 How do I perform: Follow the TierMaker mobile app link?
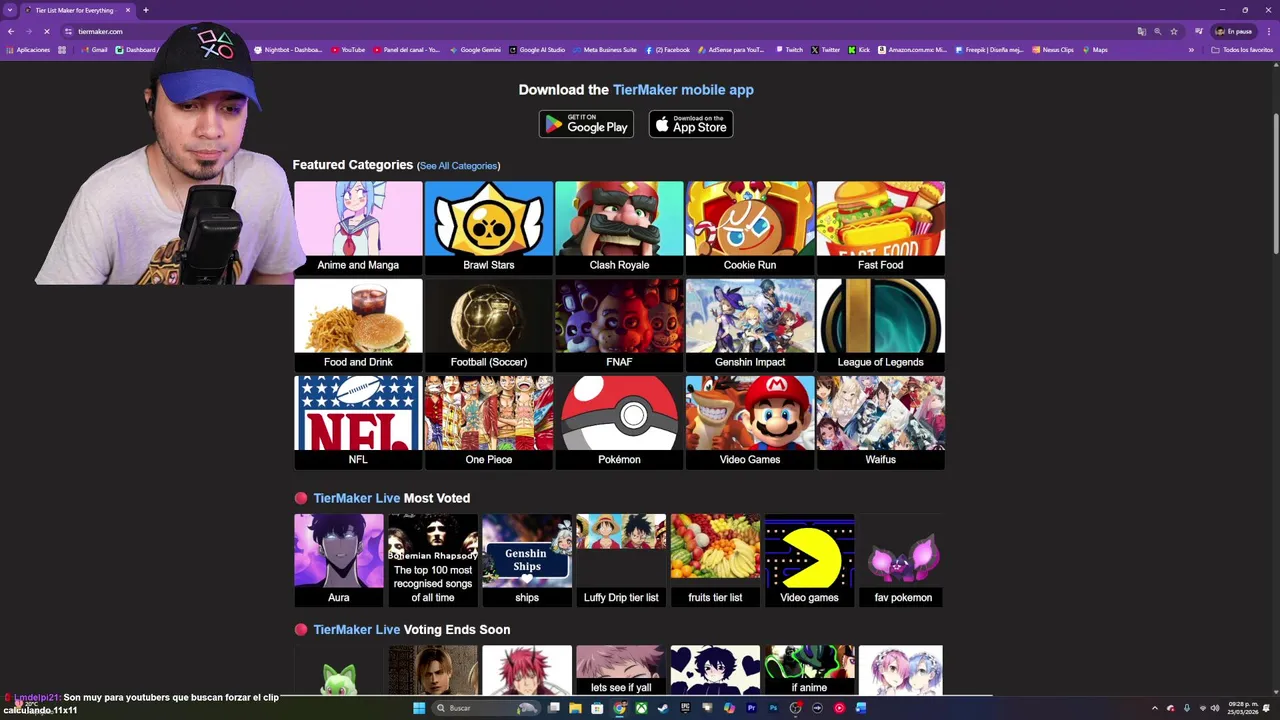click(683, 90)
